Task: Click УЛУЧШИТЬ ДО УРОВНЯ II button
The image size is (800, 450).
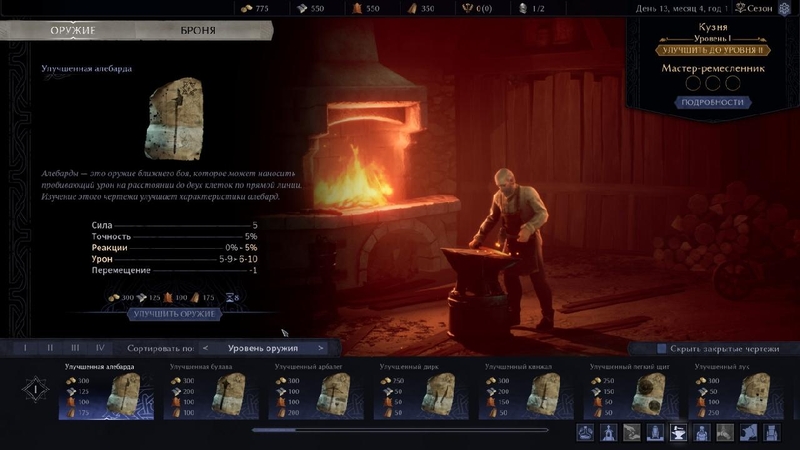Action: click(713, 50)
